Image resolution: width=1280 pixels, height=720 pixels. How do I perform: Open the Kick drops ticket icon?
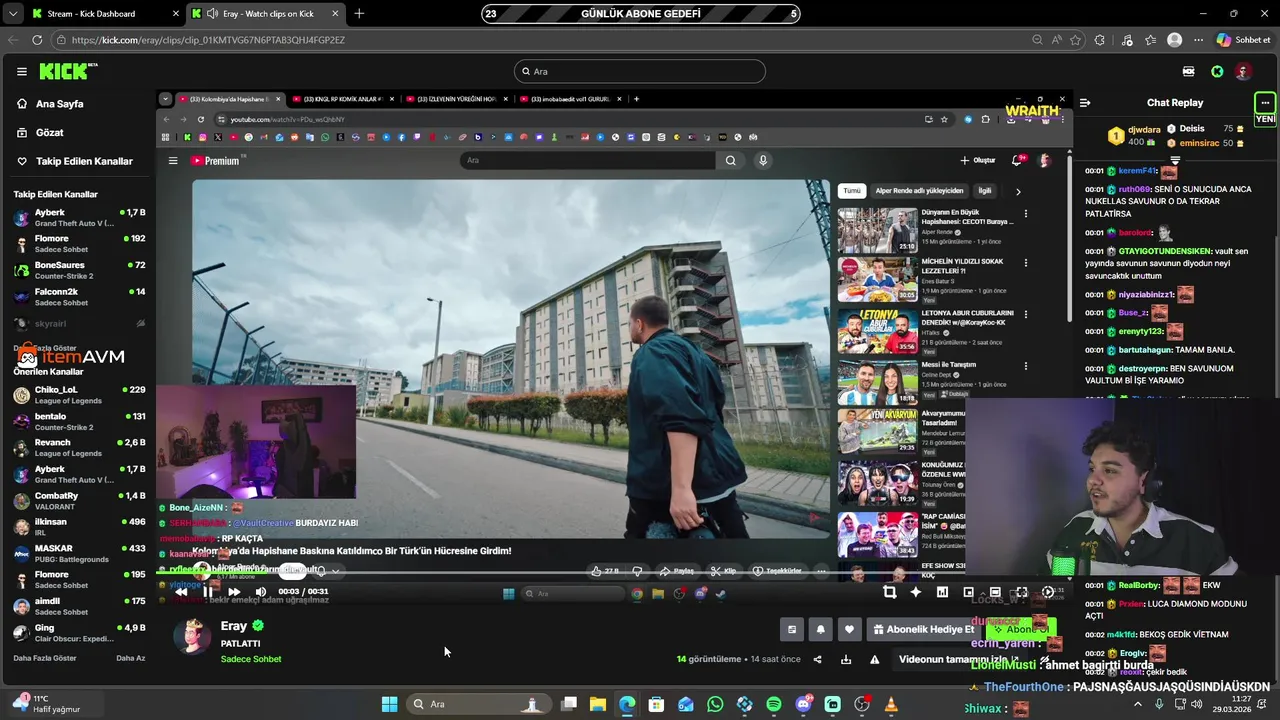1188,71
